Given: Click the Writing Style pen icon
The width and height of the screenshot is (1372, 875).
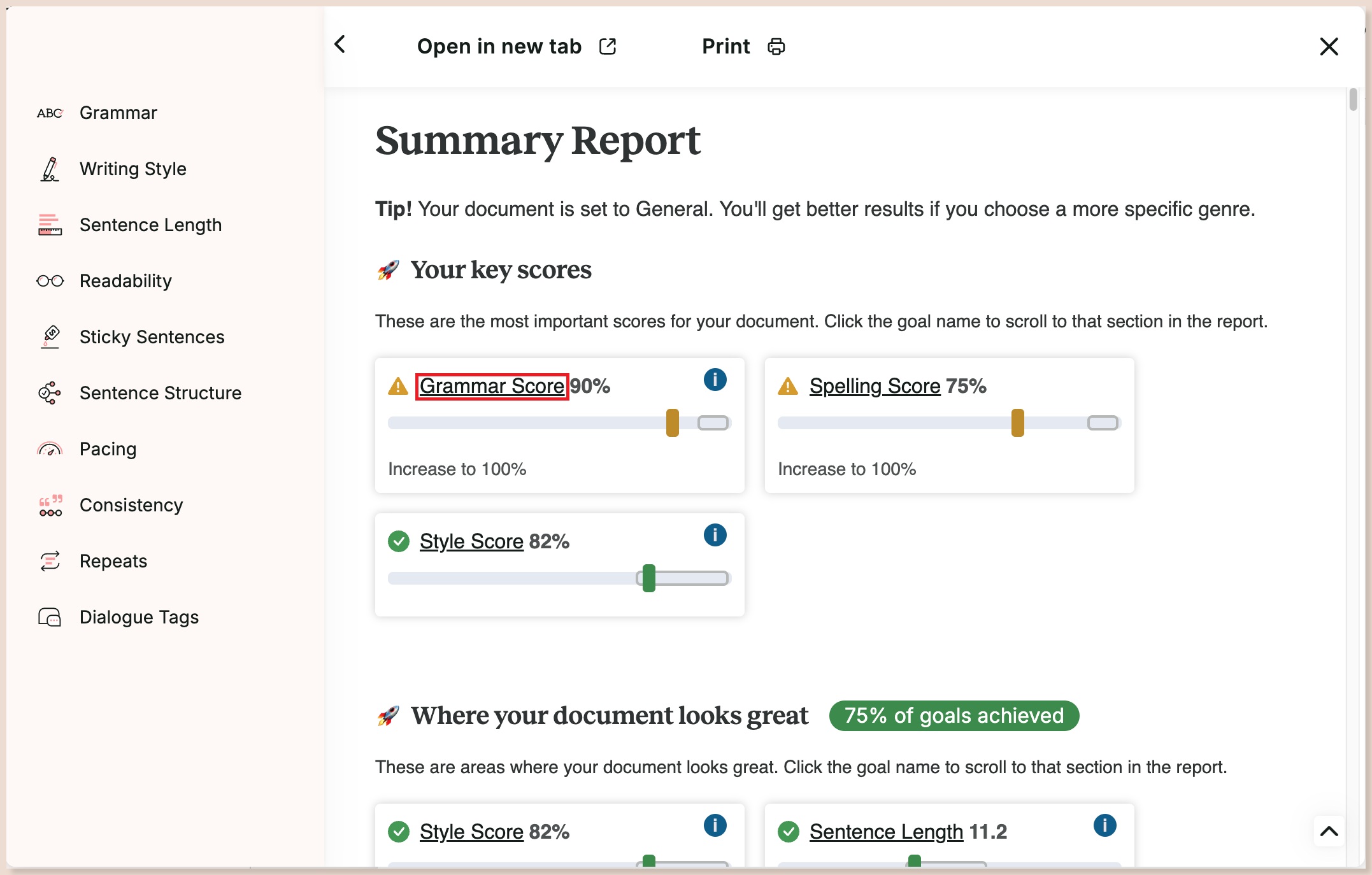Looking at the screenshot, I should [50, 169].
